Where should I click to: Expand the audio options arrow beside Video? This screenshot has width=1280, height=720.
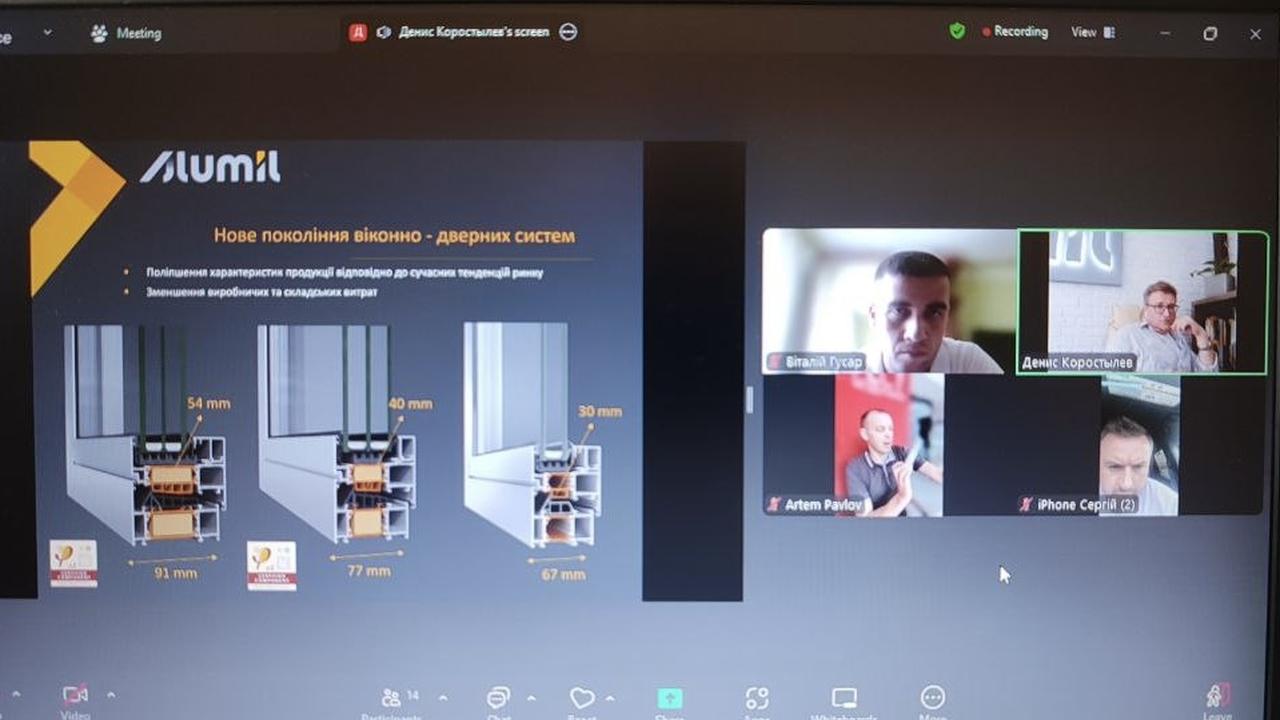16,693
